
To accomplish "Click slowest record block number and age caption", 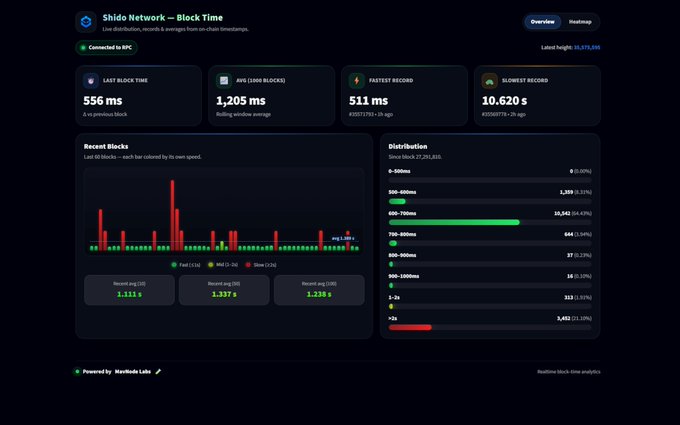I will coord(503,114).
